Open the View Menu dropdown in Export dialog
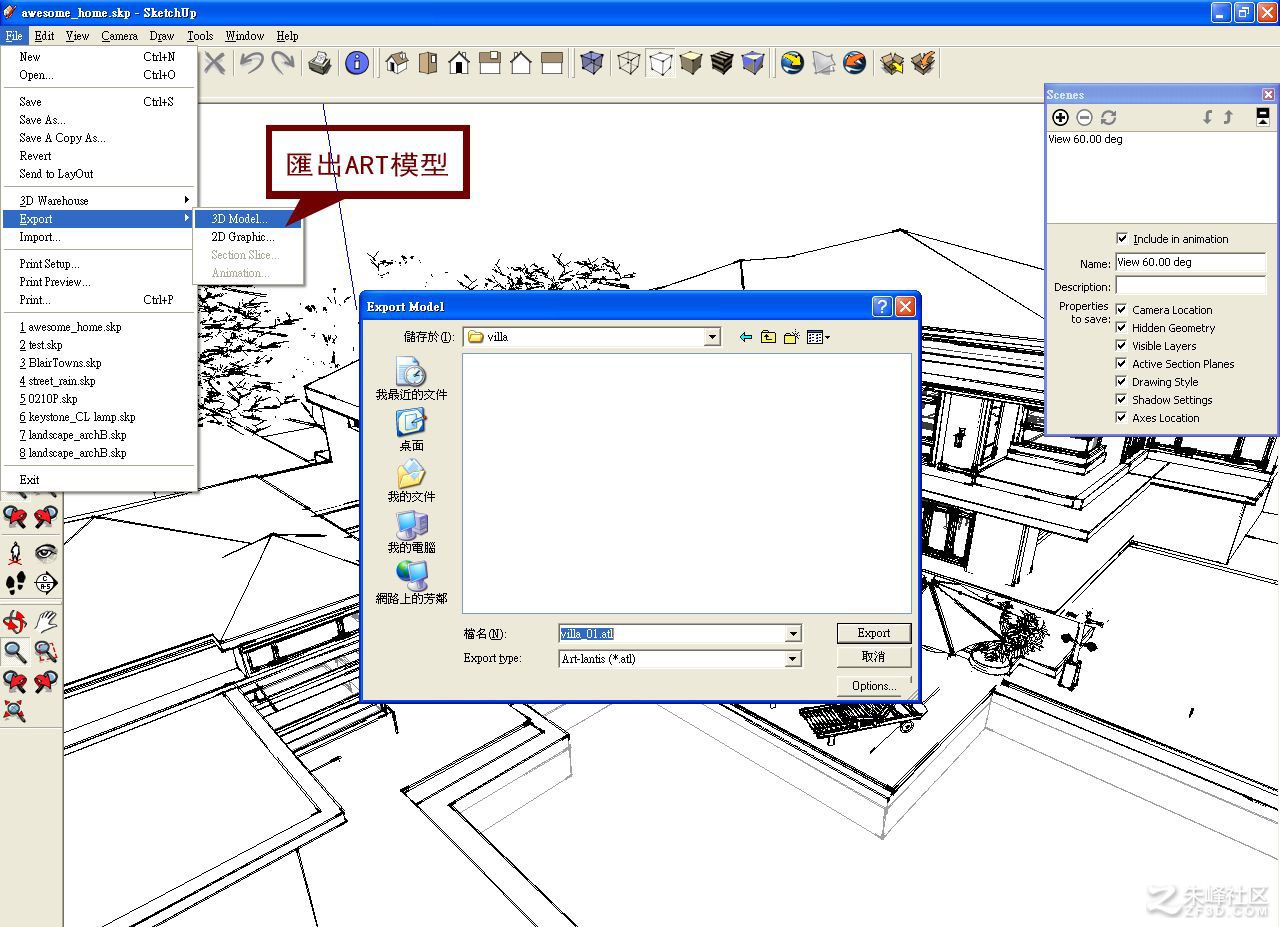 tap(819, 337)
